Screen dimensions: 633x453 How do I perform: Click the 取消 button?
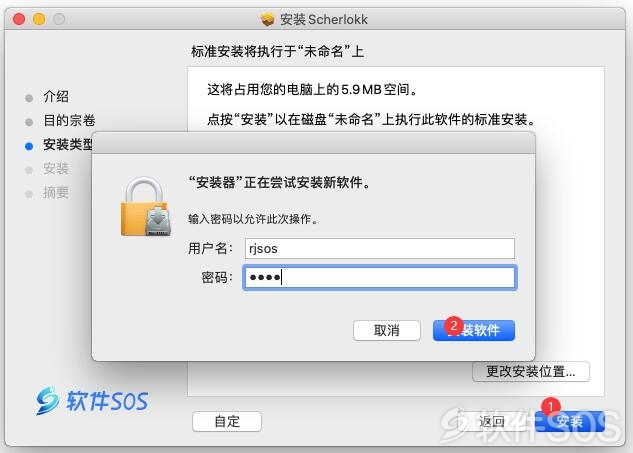[386, 330]
